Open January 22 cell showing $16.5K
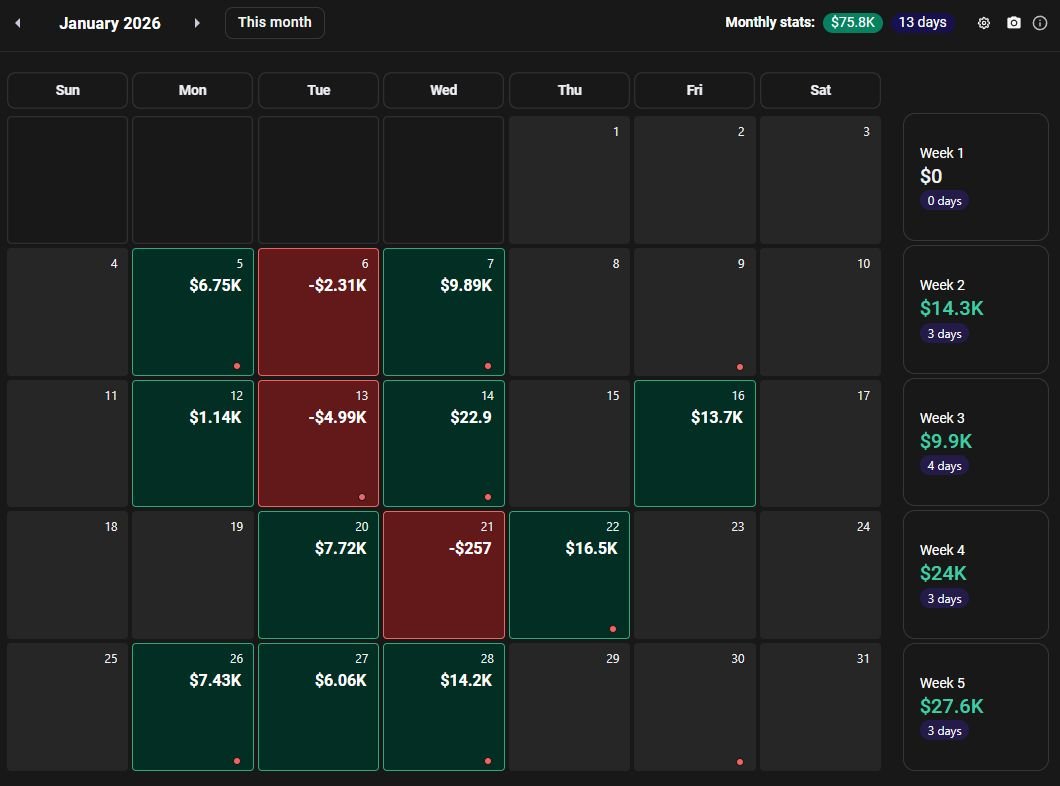Image resolution: width=1060 pixels, height=786 pixels. click(x=569, y=574)
